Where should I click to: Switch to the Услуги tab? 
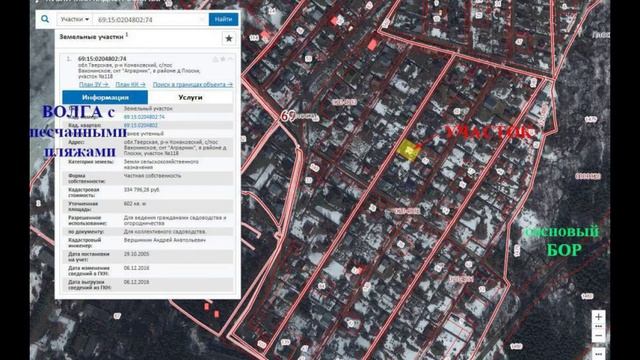coord(190,98)
